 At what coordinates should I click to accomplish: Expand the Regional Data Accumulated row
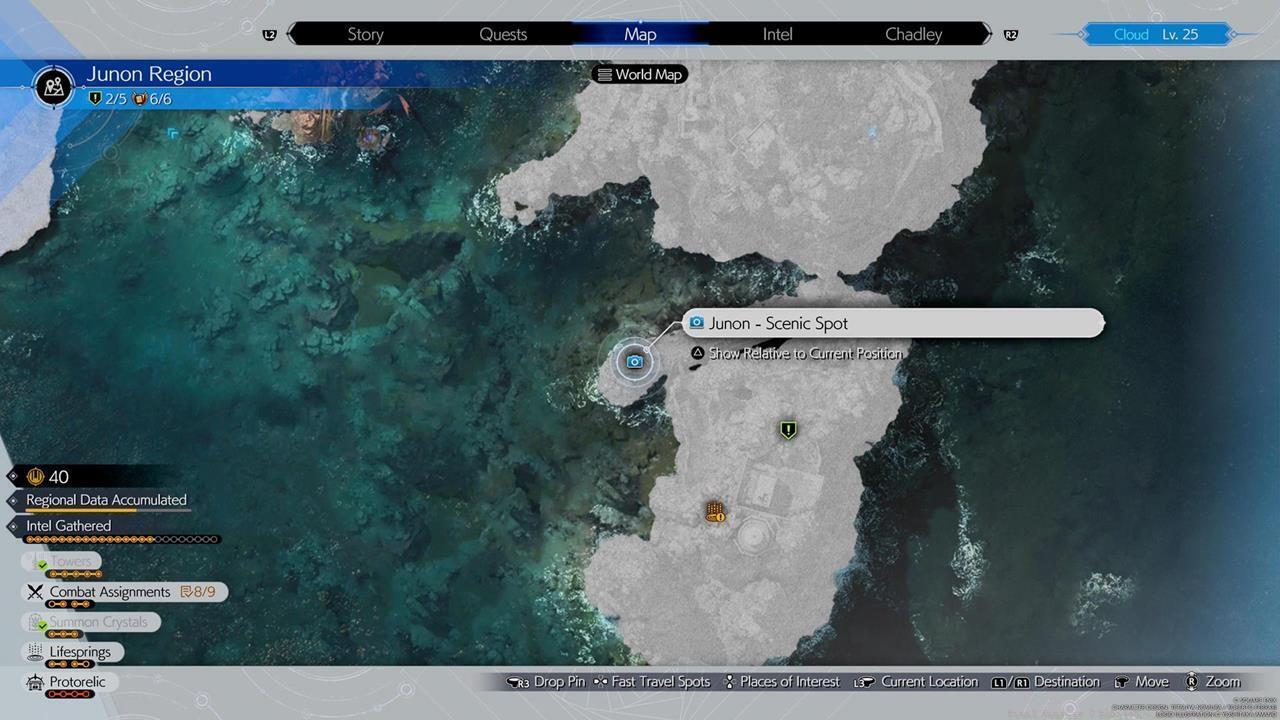click(106, 500)
